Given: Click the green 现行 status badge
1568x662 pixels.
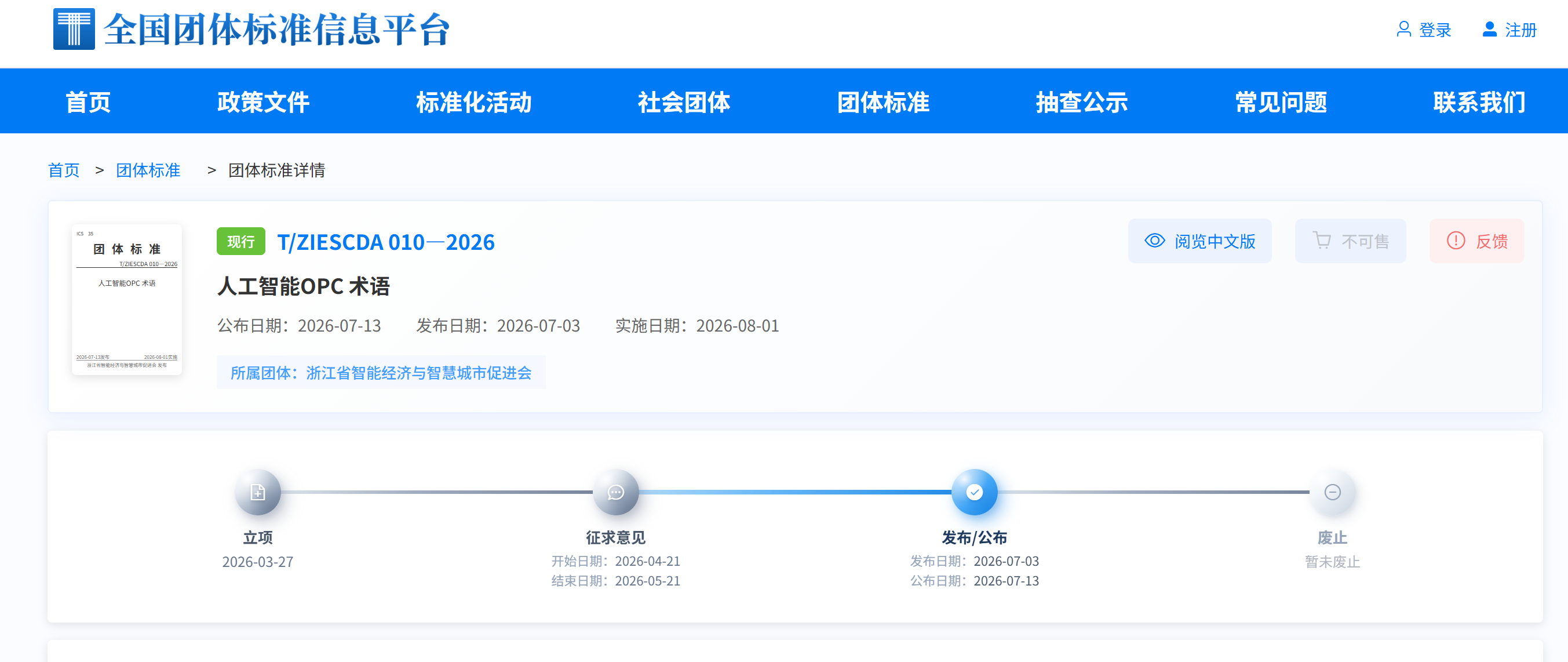Looking at the screenshot, I should click(241, 241).
